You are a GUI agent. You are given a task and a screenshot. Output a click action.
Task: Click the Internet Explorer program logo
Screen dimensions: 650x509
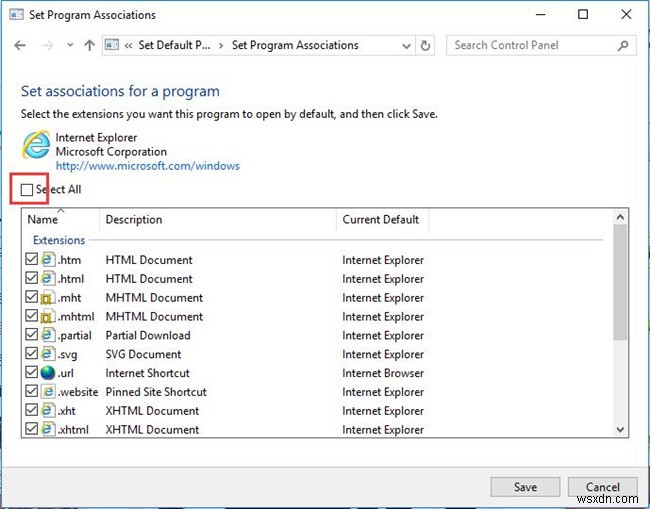click(x=36, y=145)
